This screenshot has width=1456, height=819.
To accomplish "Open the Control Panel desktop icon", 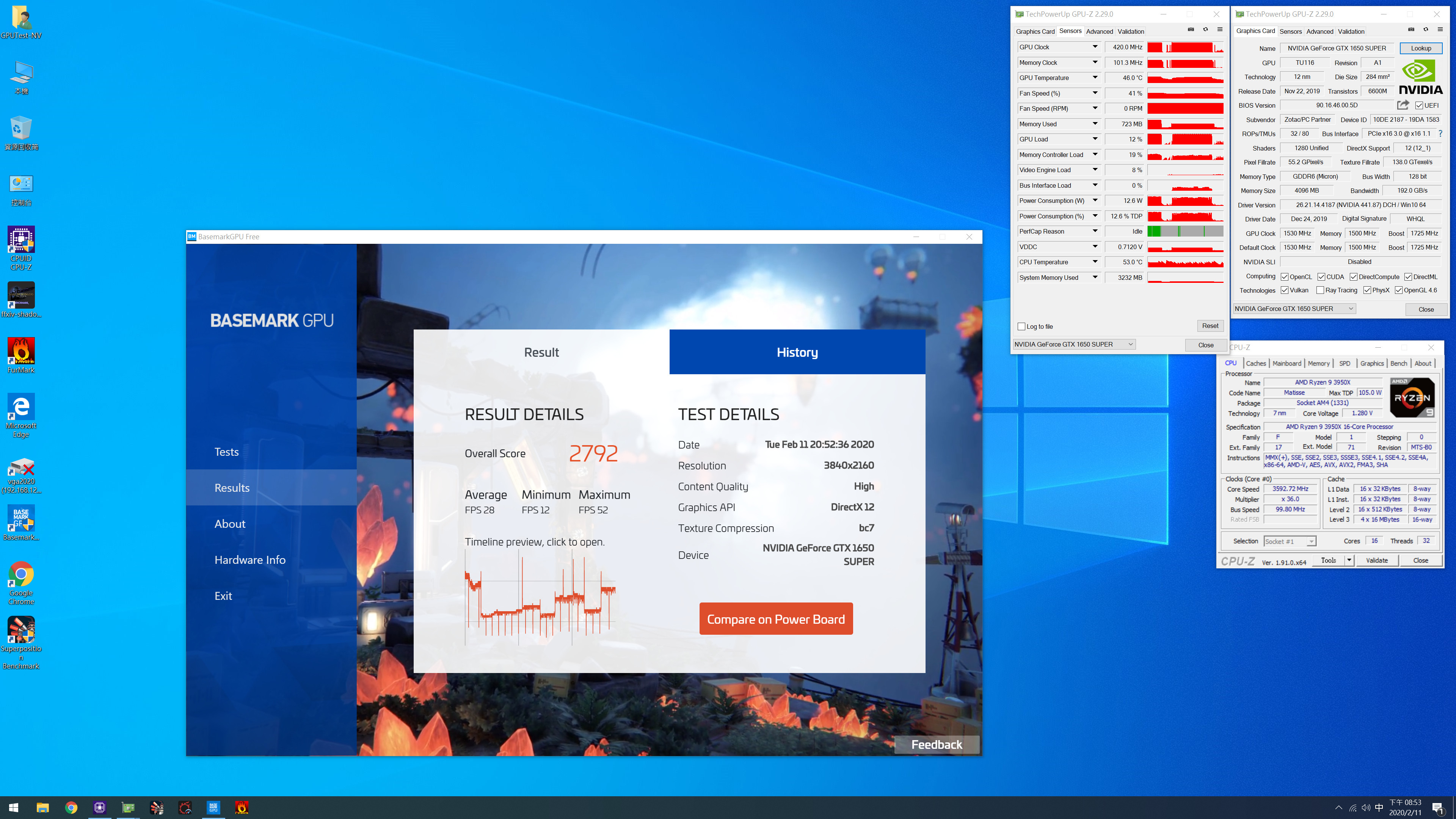I will pos(21,189).
